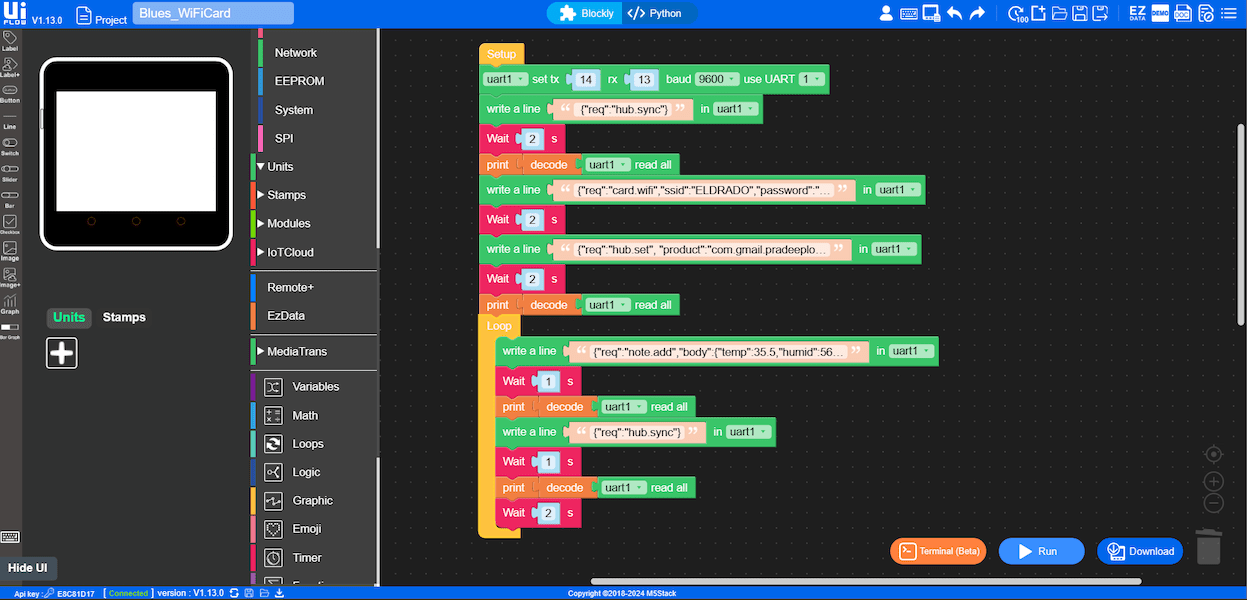Open the Variables block category
The width and height of the screenshot is (1247, 600).
pyautogui.click(x=314, y=386)
